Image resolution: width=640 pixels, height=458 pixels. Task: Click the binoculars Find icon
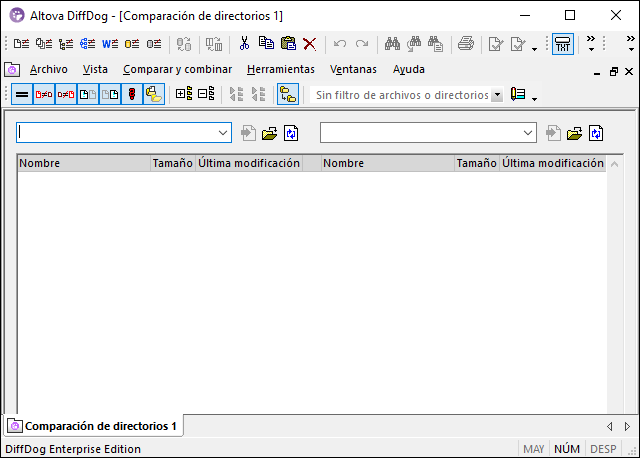click(x=392, y=44)
